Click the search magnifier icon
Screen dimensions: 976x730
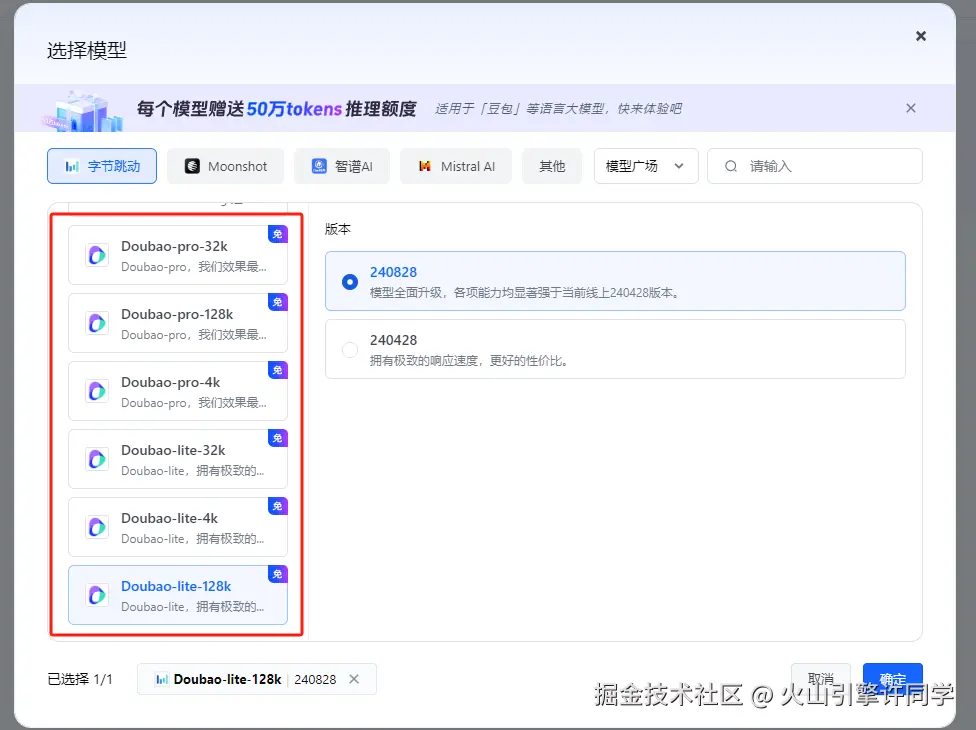tap(731, 166)
